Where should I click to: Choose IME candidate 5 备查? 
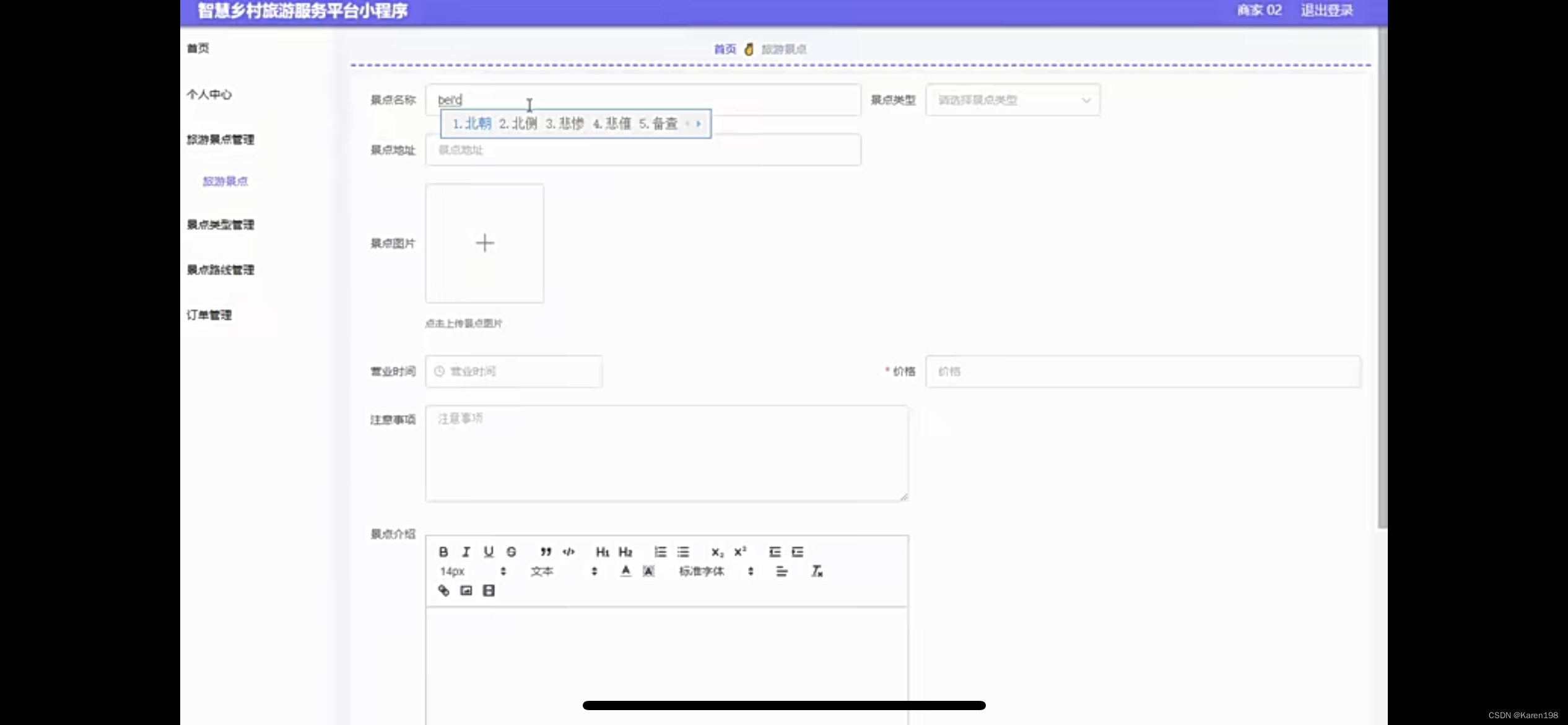(658, 124)
